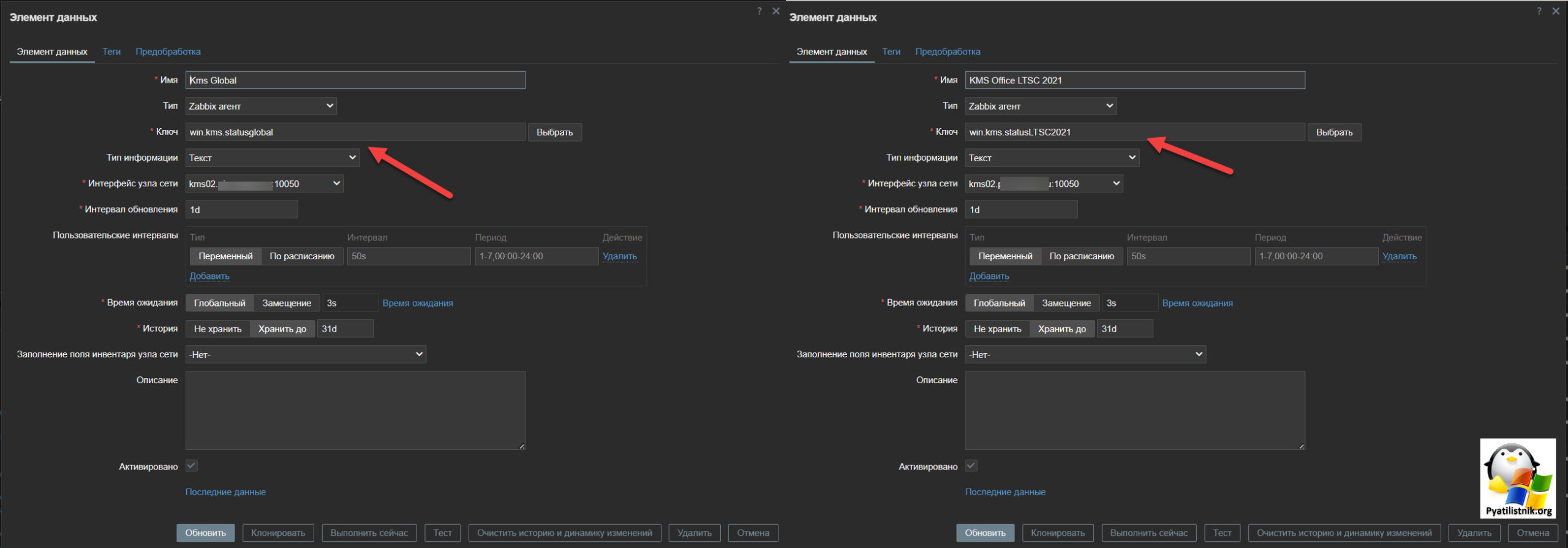1568x548 pixels.
Task: Choose Замещение timeout in Kms Global dialog
Action: (287, 303)
